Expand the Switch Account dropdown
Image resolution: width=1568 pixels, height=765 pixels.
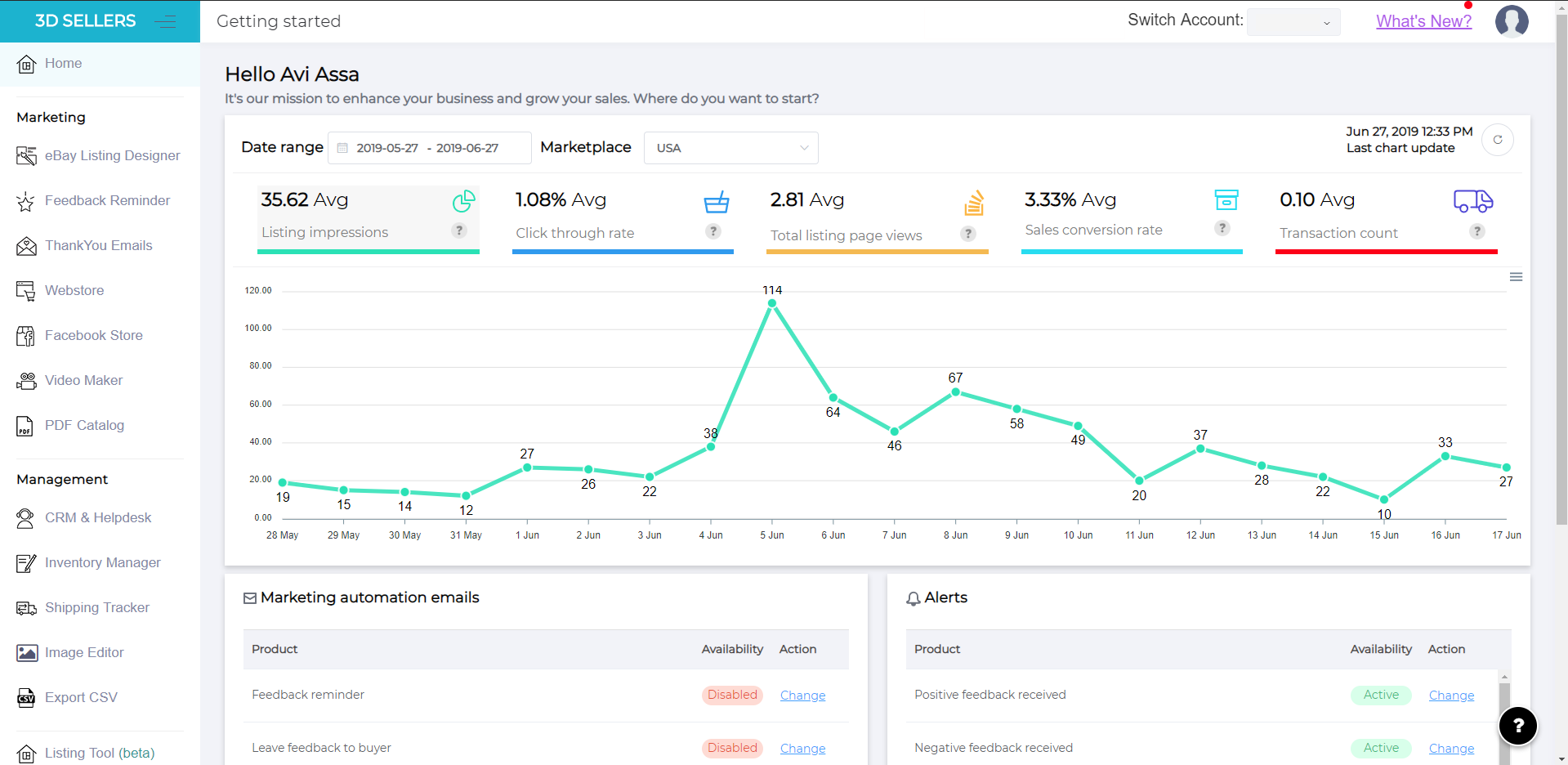pos(1293,22)
